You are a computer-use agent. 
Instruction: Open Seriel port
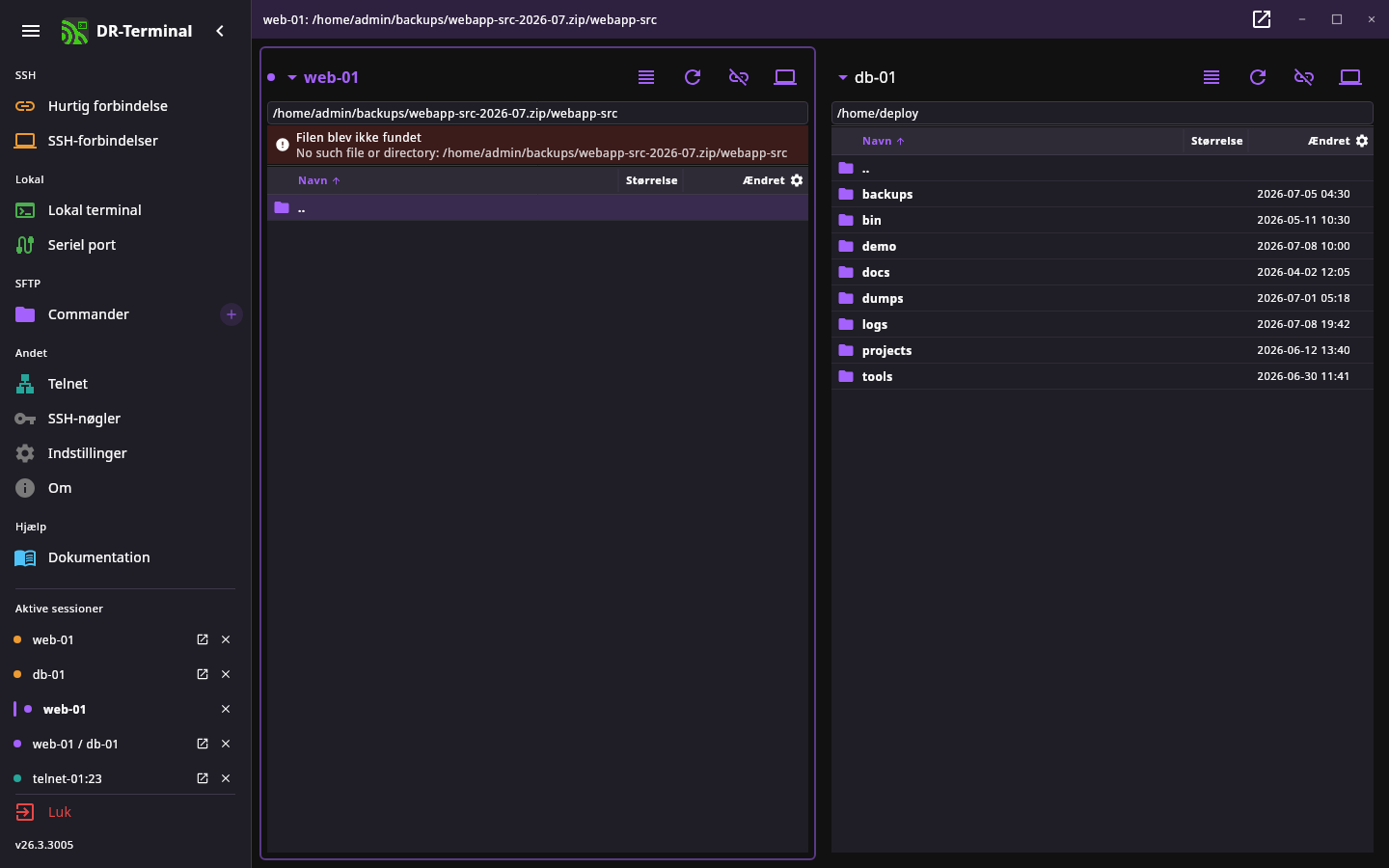pyautogui.click(x=125, y=245)
